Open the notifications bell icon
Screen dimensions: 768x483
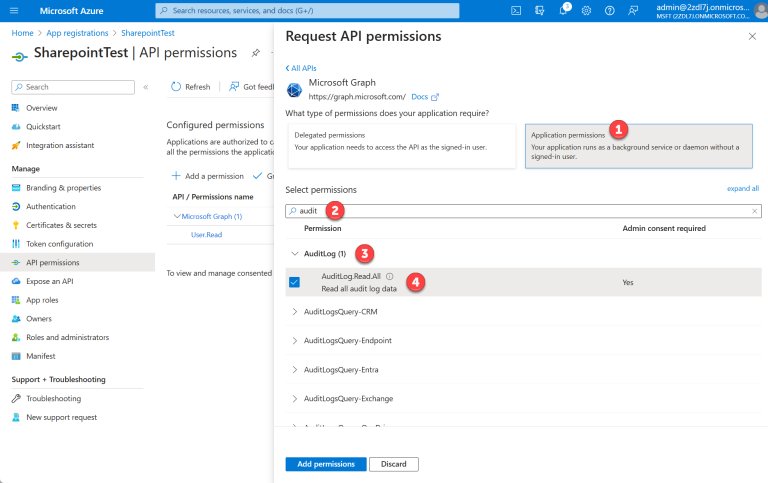563,10
